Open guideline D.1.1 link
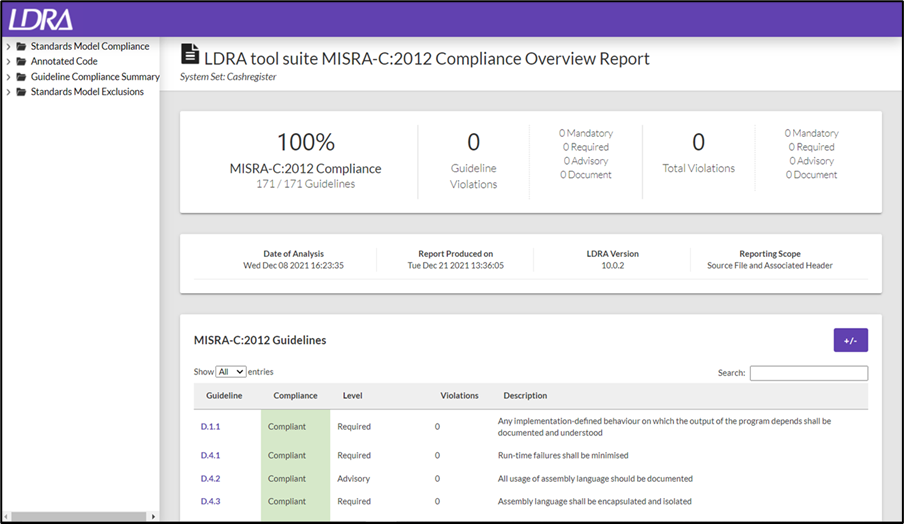This screenshot has height=524, width=904. [210, 427]
